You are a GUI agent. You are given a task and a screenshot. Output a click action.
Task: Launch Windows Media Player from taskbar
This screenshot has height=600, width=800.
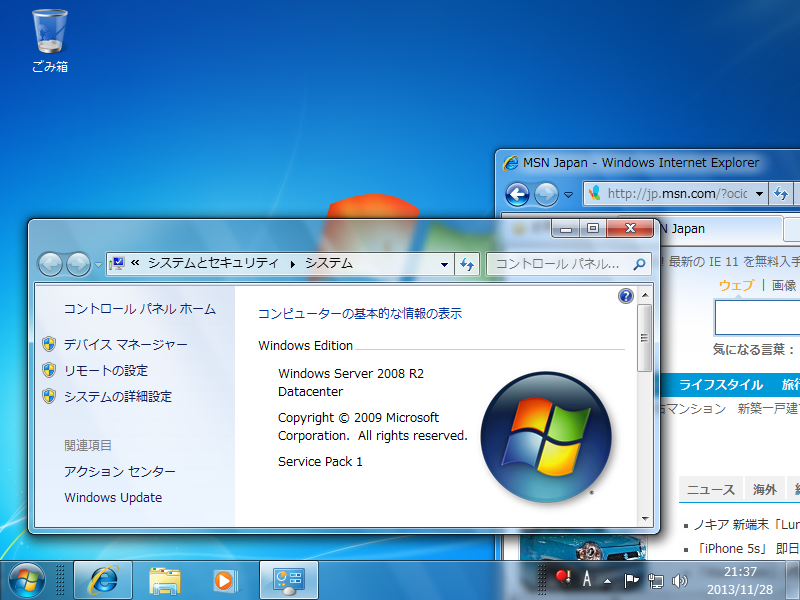224,581
